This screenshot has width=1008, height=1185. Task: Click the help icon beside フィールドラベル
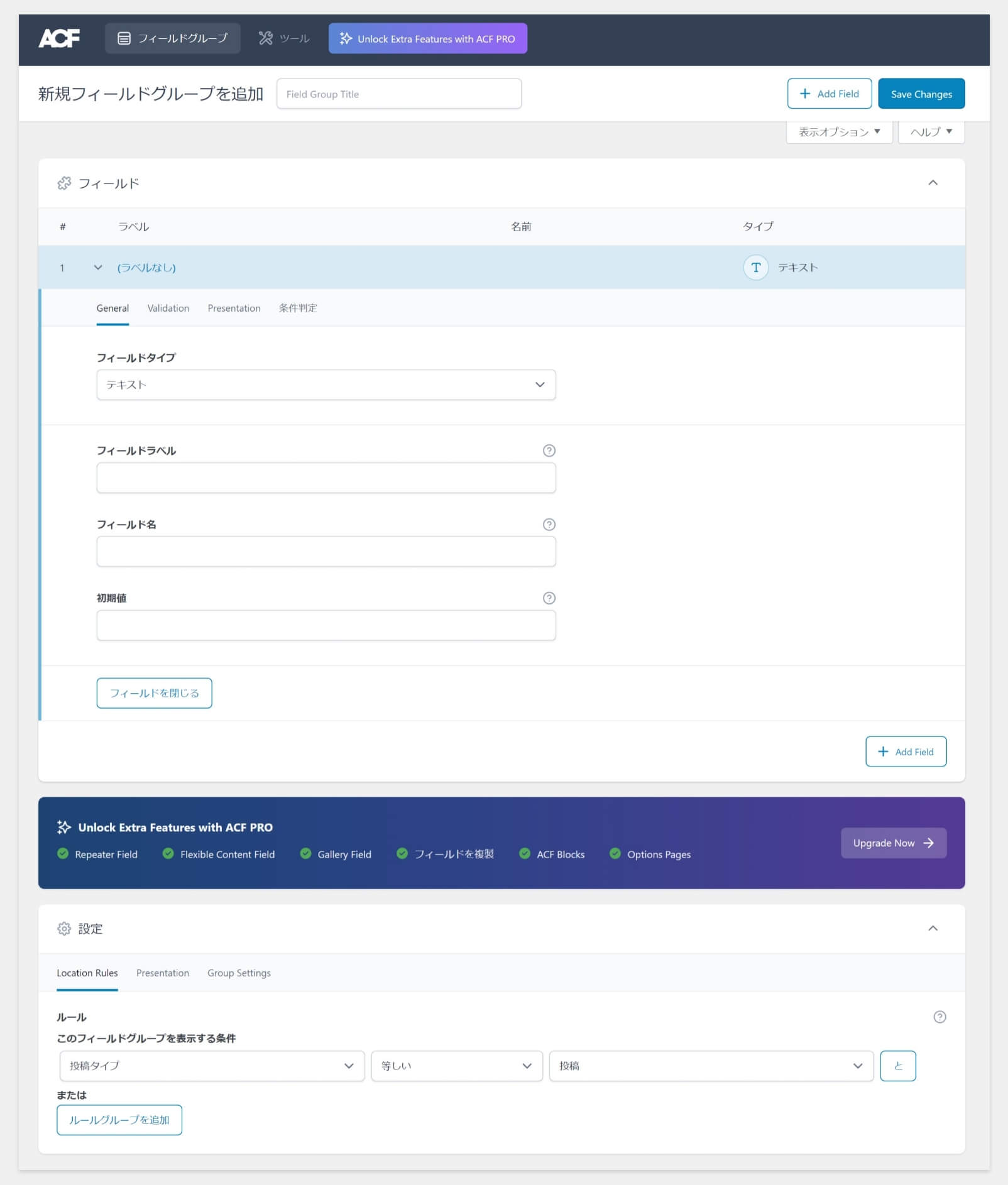[x=549, y=451]
